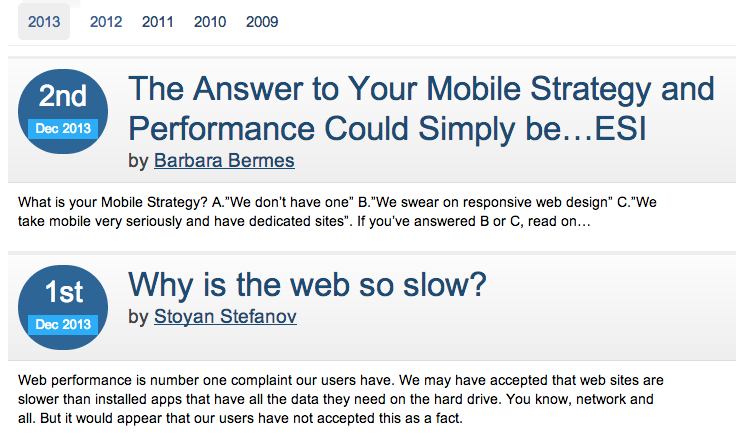Click the large '2nd' ordinal in the circle
Screen dimensions: 736x441
click(x=63, y=96)
